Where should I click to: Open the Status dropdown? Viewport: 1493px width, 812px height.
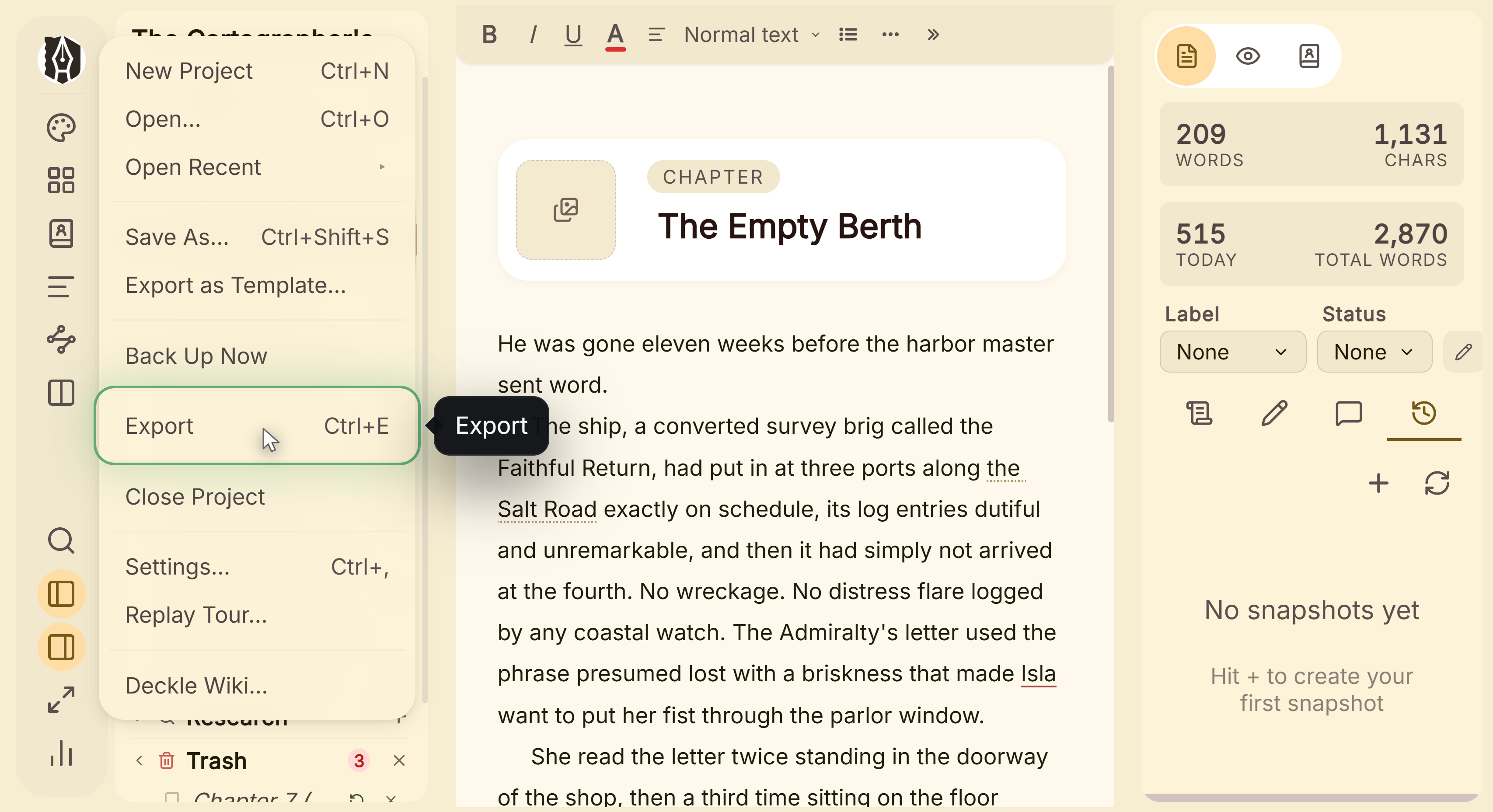(1375, 352)
